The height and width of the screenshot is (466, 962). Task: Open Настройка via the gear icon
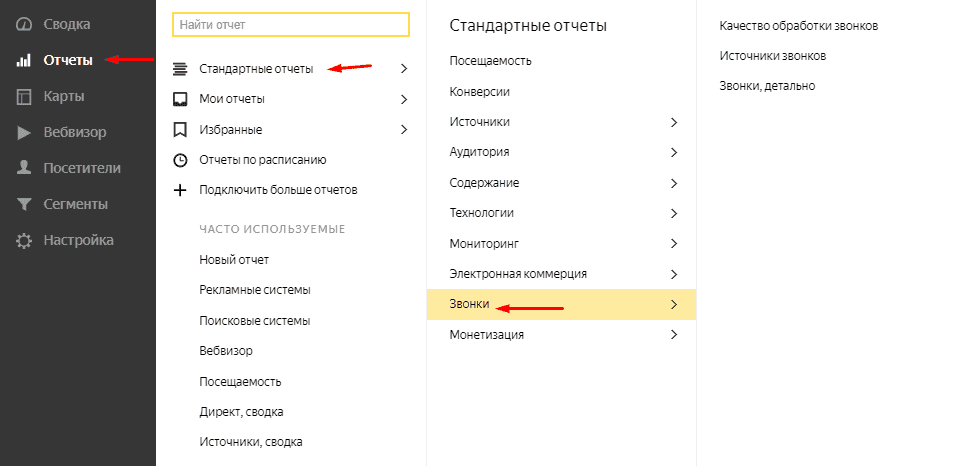pyautogui.click(x=24, y=240)
